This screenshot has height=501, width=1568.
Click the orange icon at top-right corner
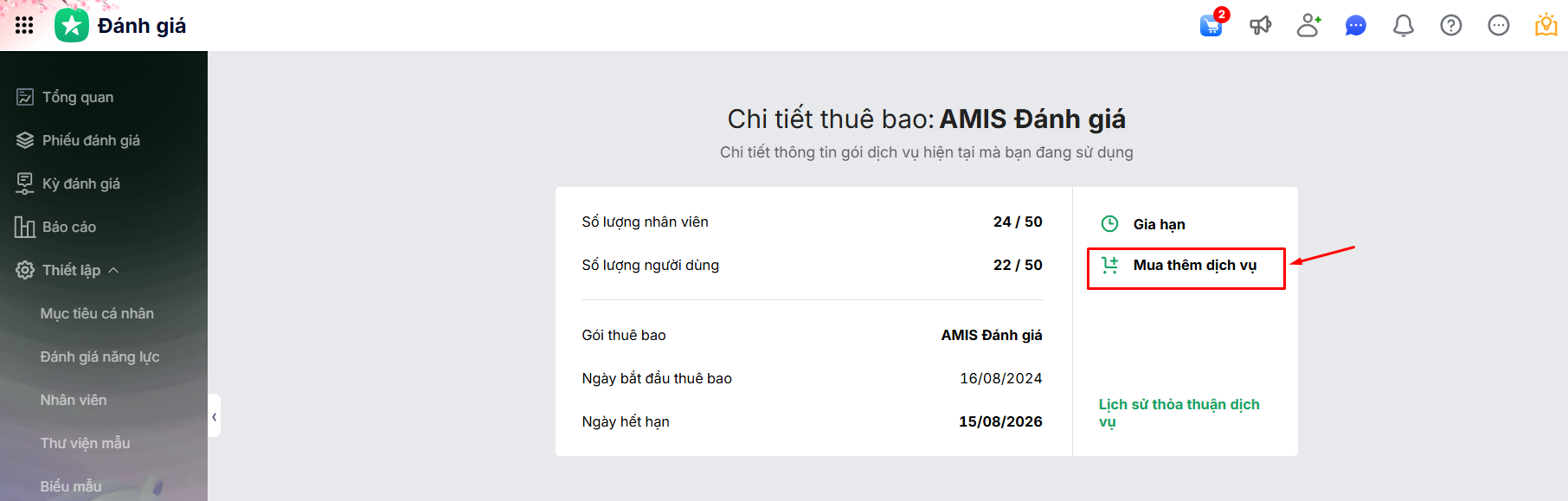coord(1546,25)
